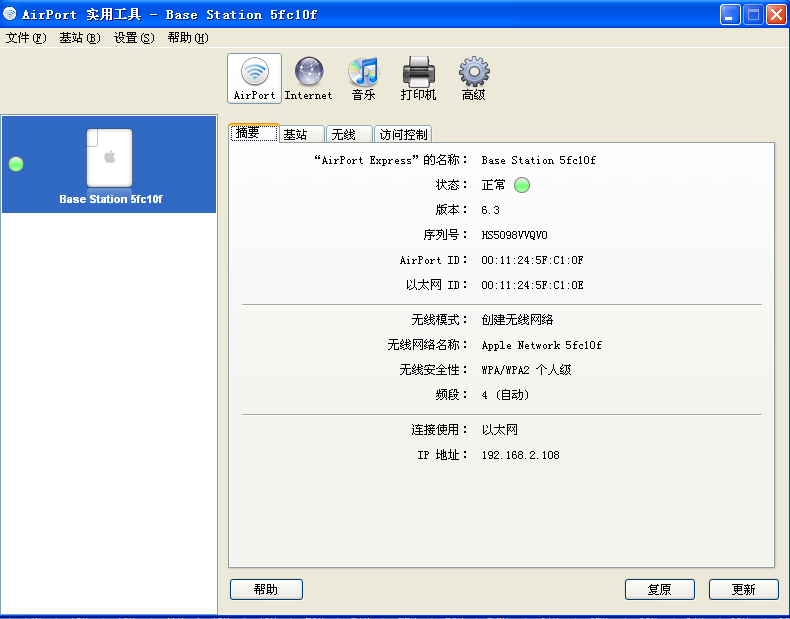790x619 pixels.
Task: Switch to the 基站 tab
Action: pyautogui.click(x=301, y=134)
